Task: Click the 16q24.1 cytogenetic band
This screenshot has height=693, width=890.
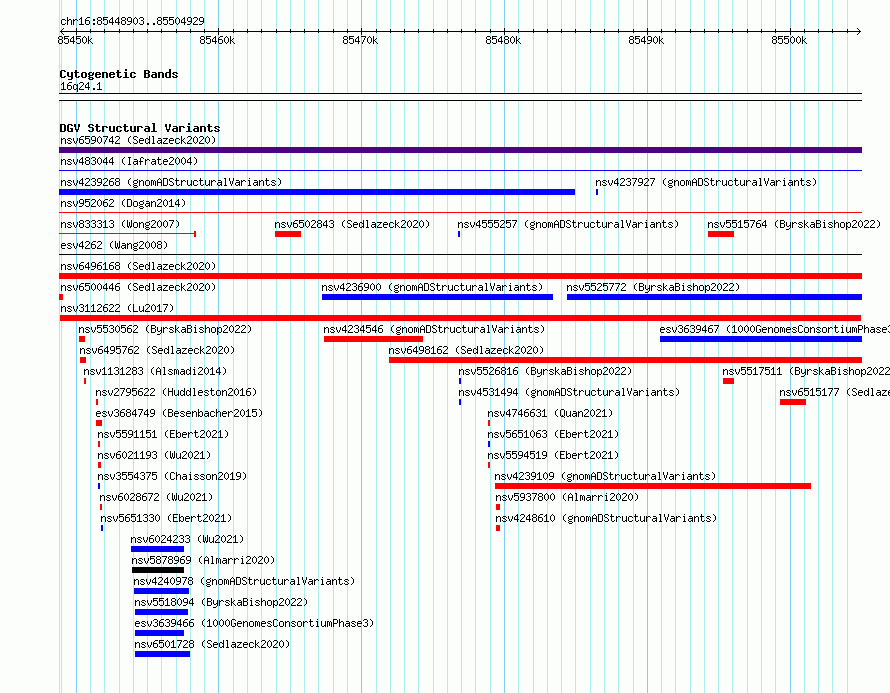Action: pos(460,97)
